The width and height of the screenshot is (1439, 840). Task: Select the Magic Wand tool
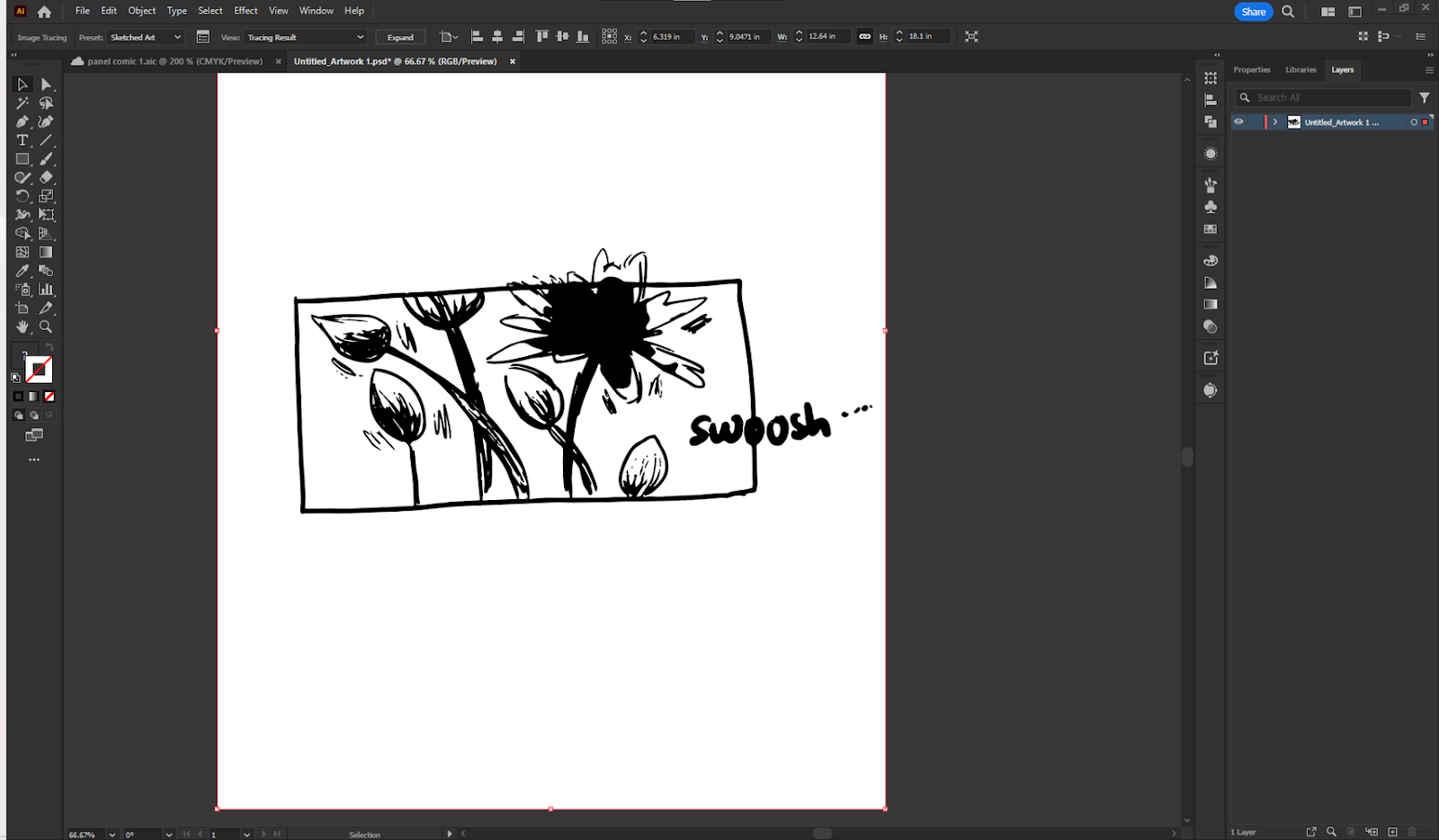point(22,103)
